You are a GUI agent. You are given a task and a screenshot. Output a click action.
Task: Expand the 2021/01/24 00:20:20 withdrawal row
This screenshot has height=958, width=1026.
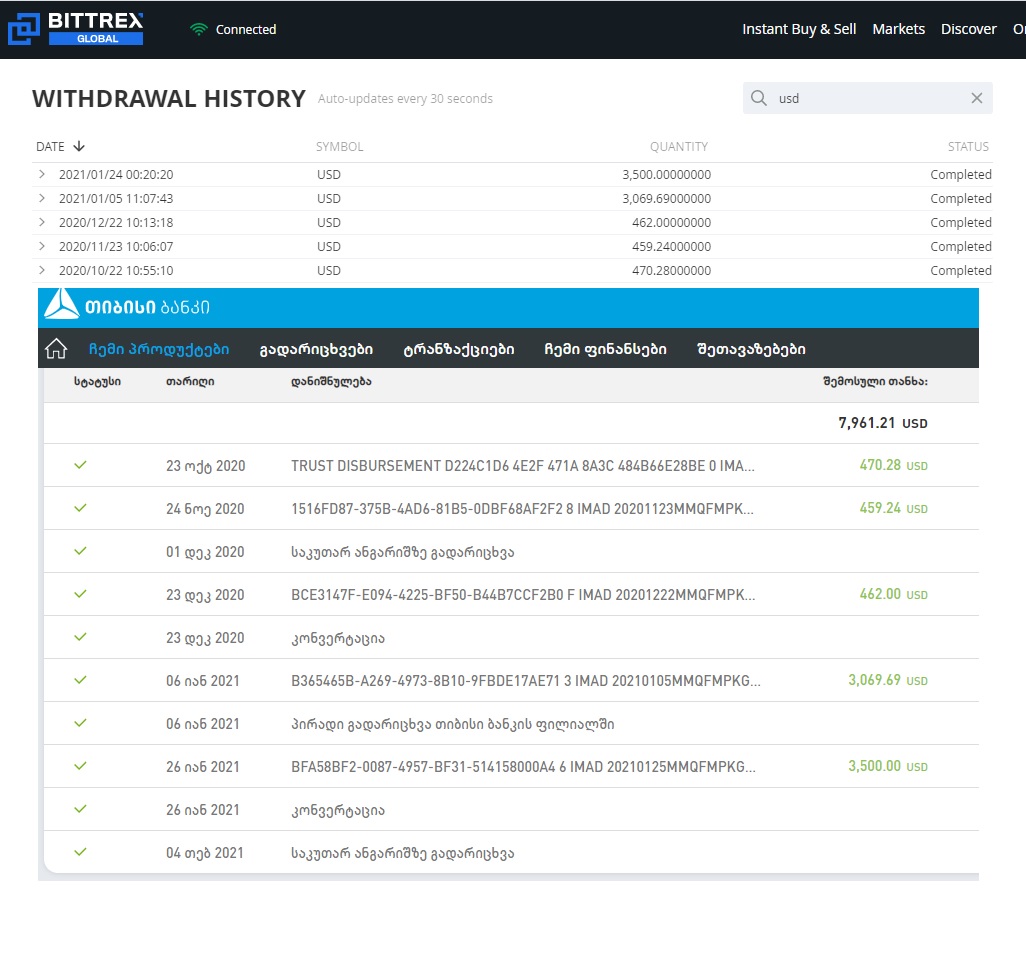[42, 174]
